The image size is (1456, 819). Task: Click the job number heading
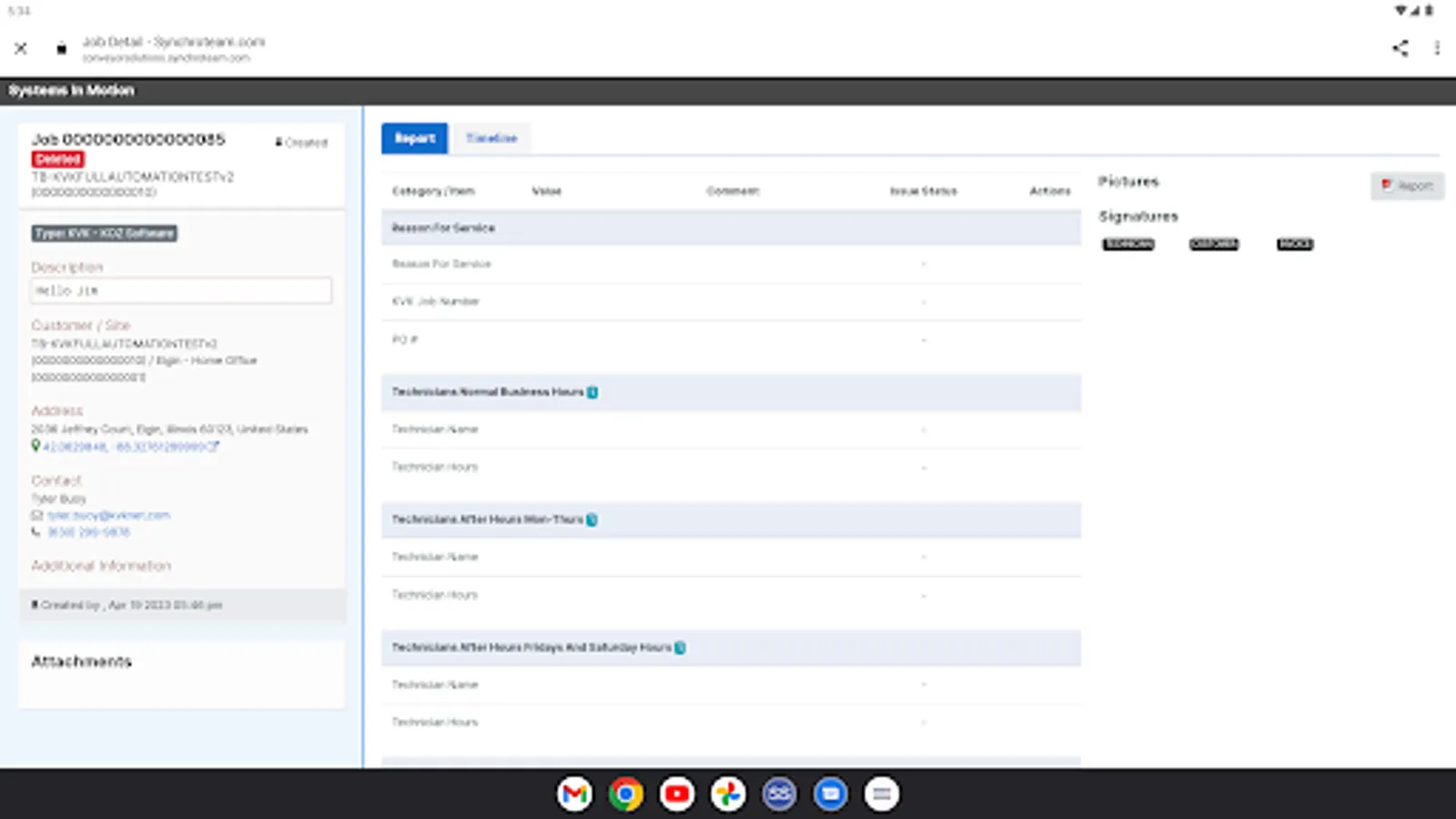[128, 139]
